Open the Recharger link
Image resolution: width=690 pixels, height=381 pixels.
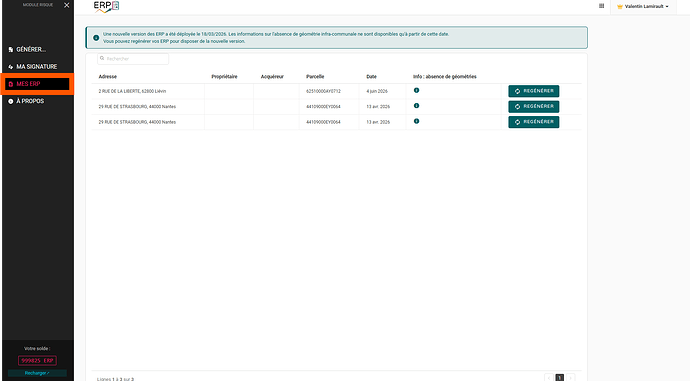(37, 373)
